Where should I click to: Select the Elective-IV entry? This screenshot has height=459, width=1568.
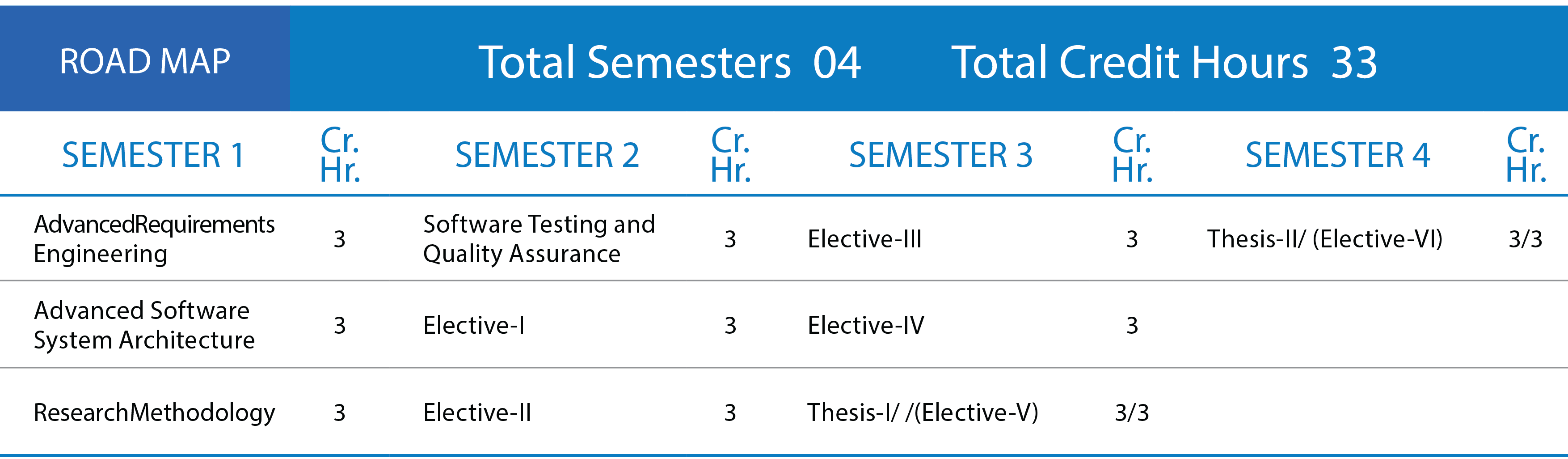[x=865, y=326]
